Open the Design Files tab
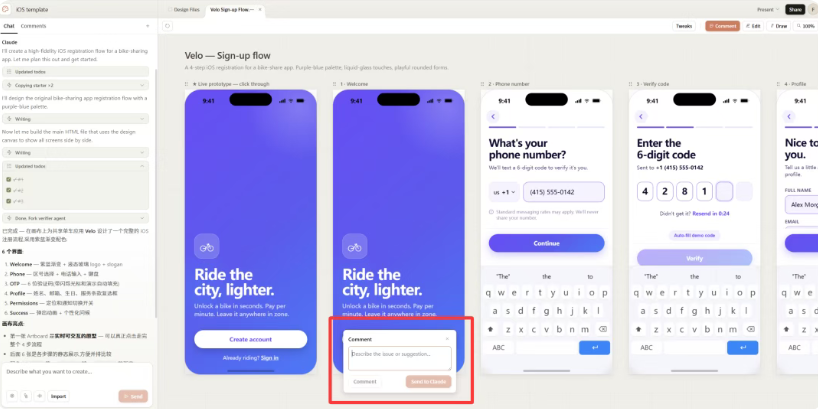 point(184,9)
